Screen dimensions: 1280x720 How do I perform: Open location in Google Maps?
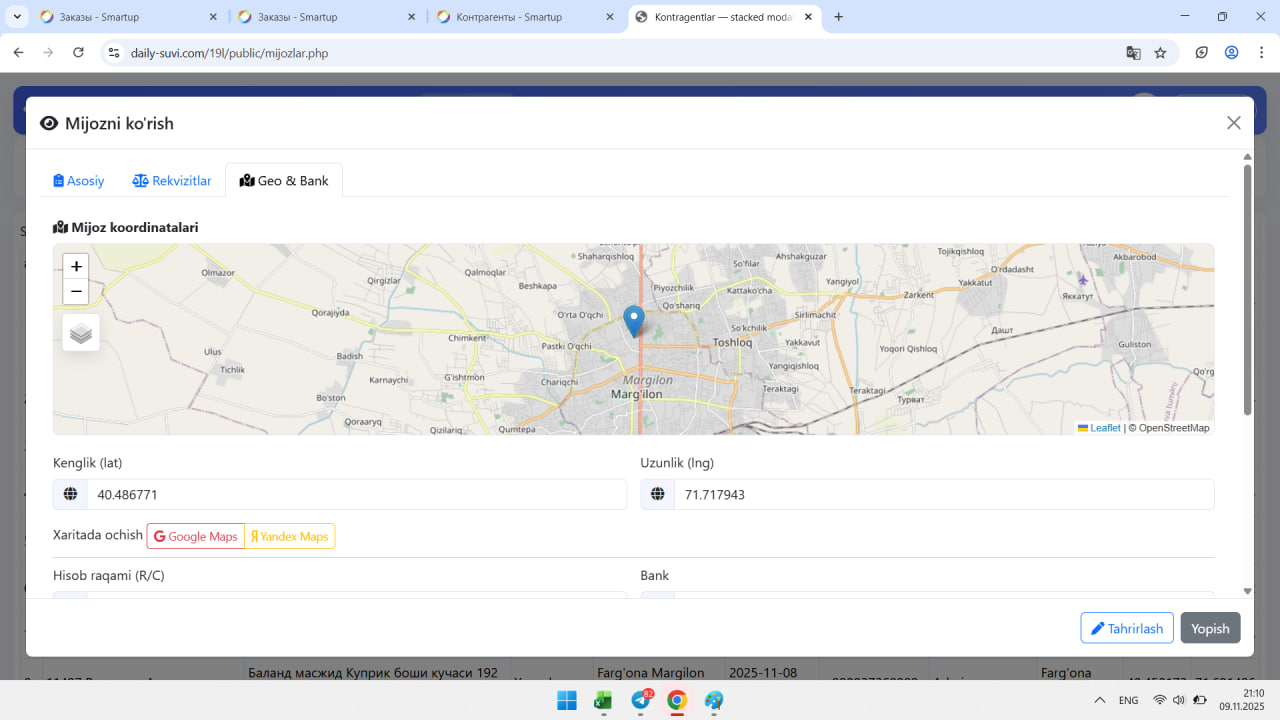196,537
